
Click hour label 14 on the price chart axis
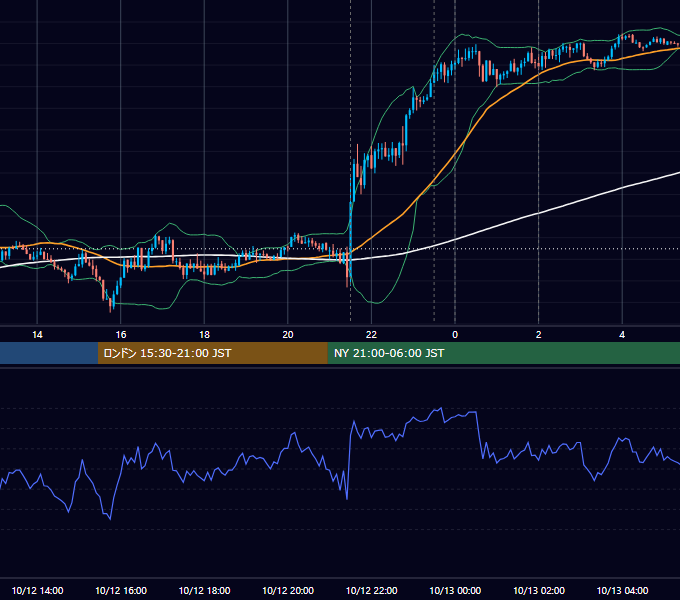coord(37,335)
